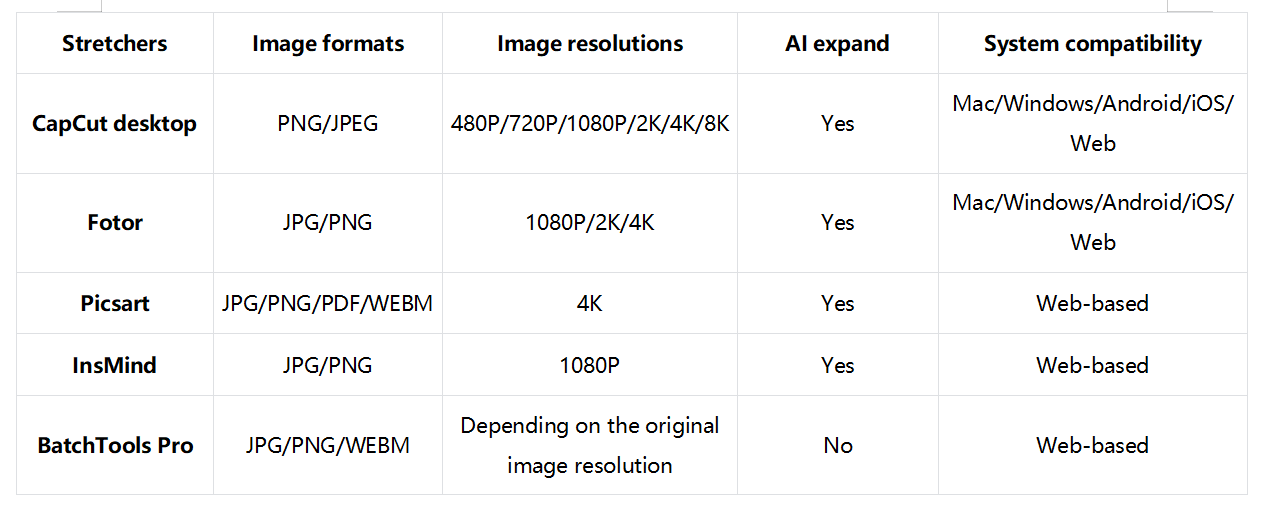Click the CapCut desktop row label
The image size is (1268, 506).
tap(114, 124)
